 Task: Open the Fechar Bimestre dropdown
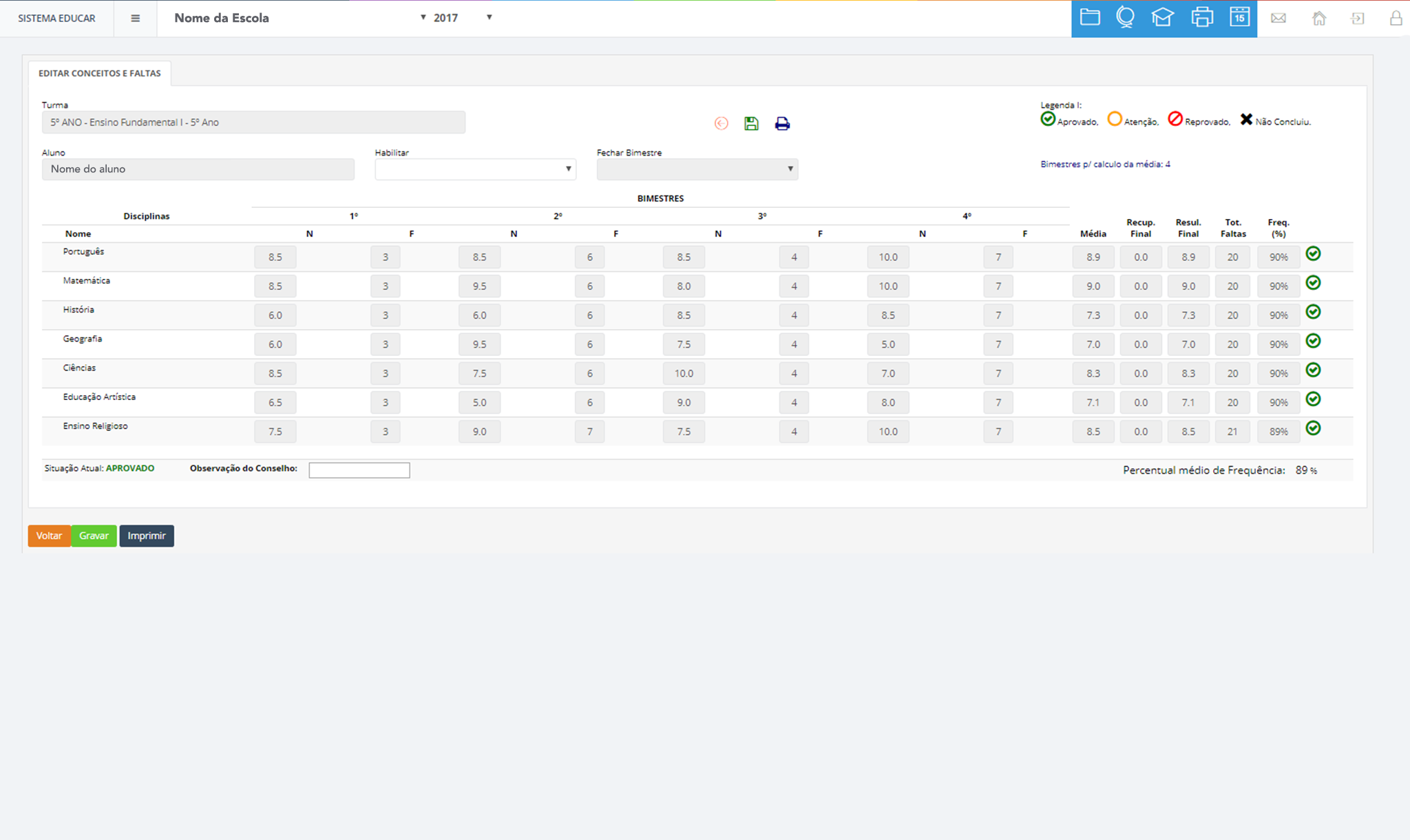click(697, 169)
